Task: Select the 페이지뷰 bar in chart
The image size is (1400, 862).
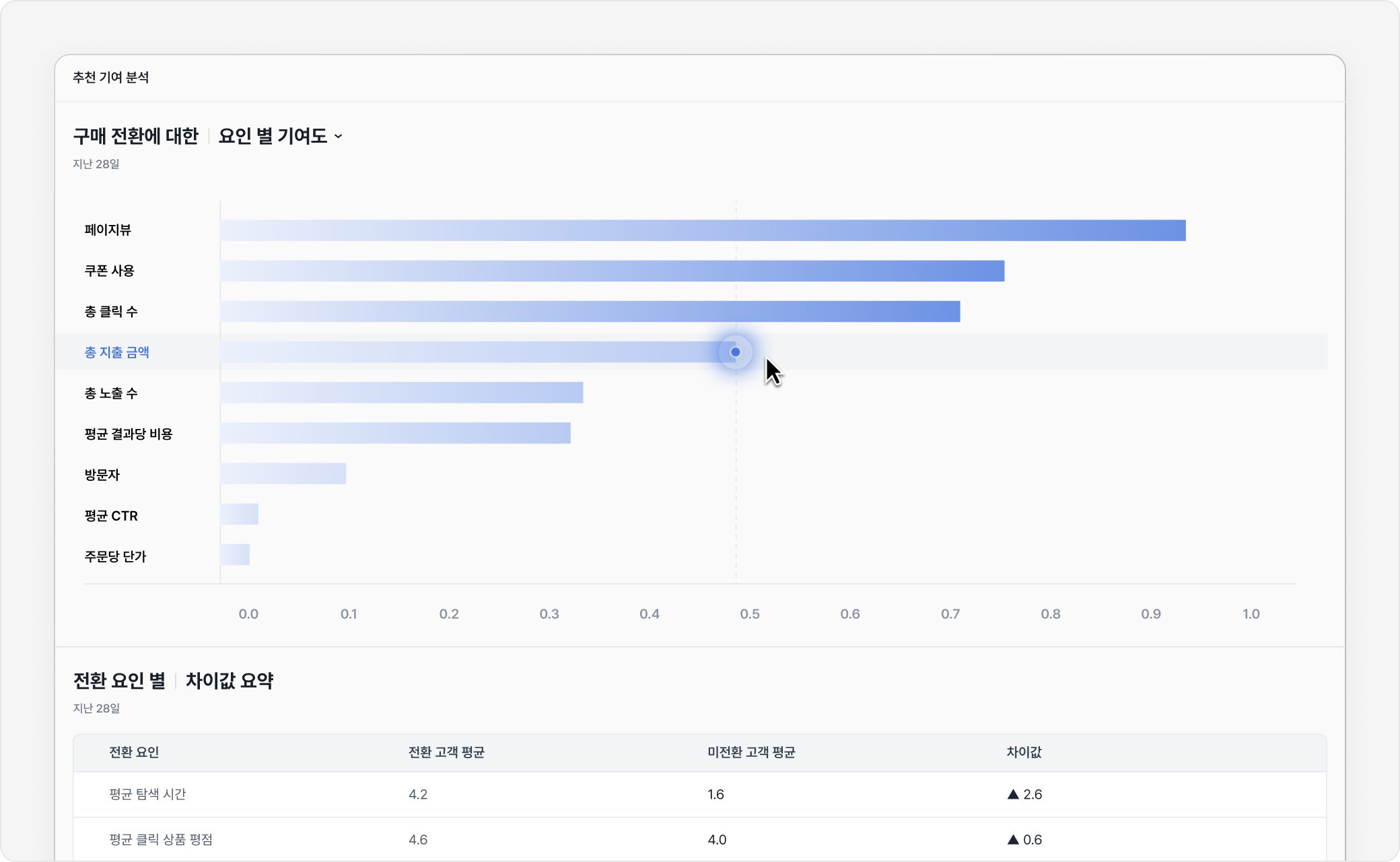Action: [703, 230]
